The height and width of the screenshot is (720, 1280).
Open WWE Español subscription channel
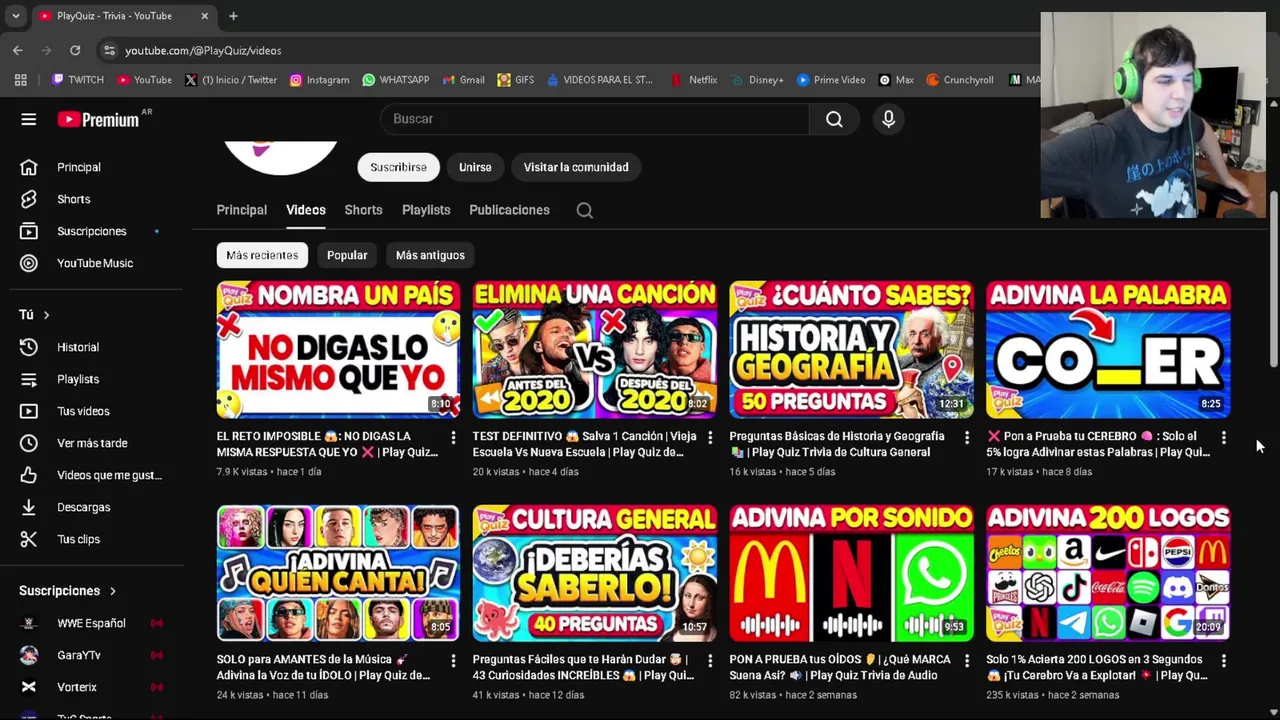[x=92, y=623]
